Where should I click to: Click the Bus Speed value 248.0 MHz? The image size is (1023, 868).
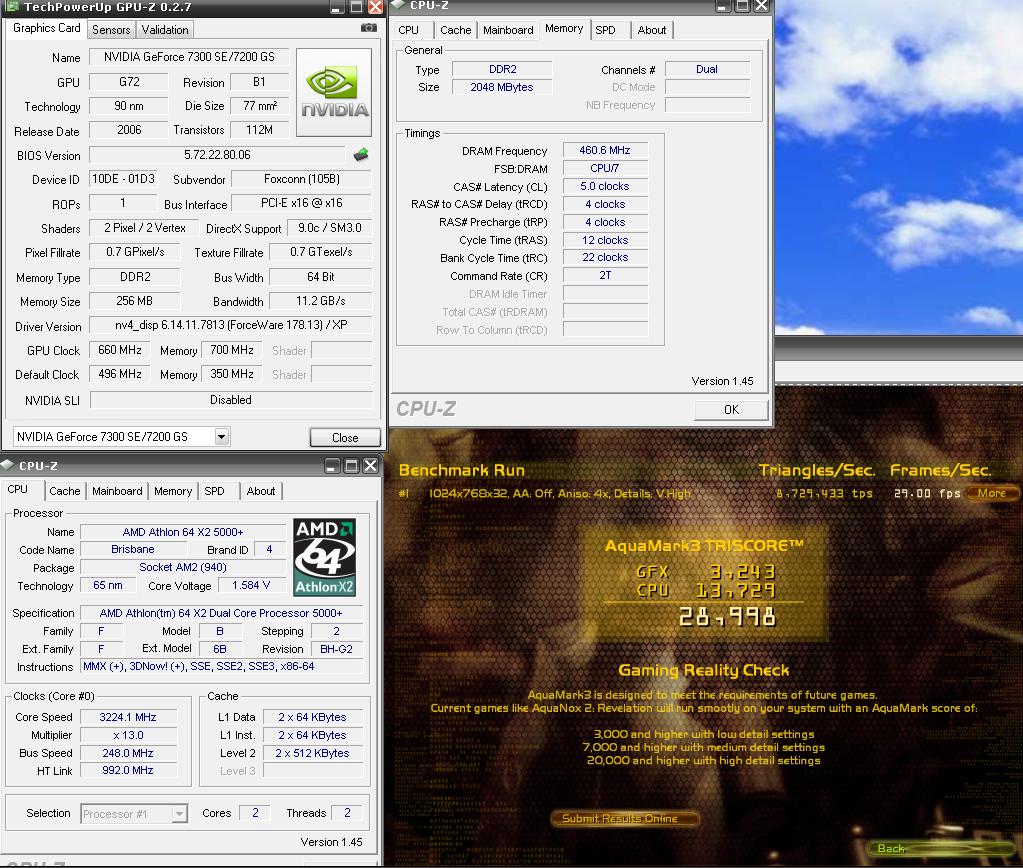(x=128, y=752)
